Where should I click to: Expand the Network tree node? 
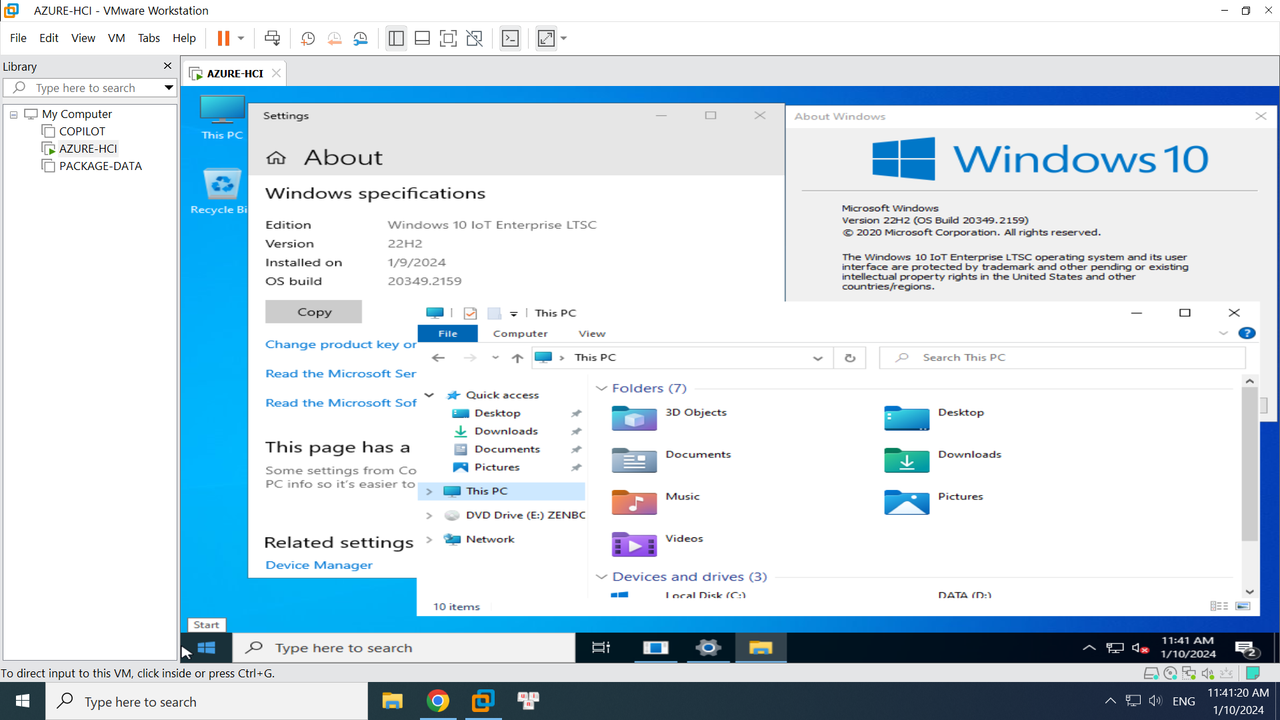(429, 539)
